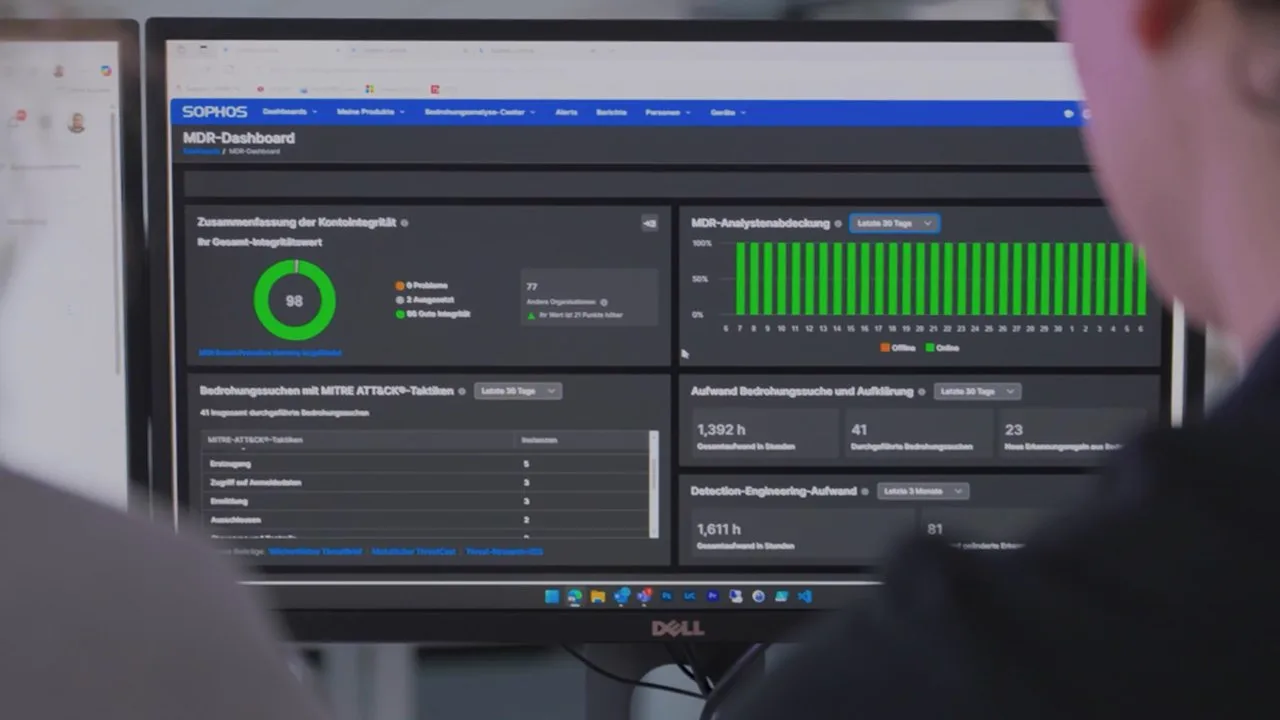The image size is (1280, 720).
Task: Click the Andere Organisationen info icon
Action: (604, 302)
